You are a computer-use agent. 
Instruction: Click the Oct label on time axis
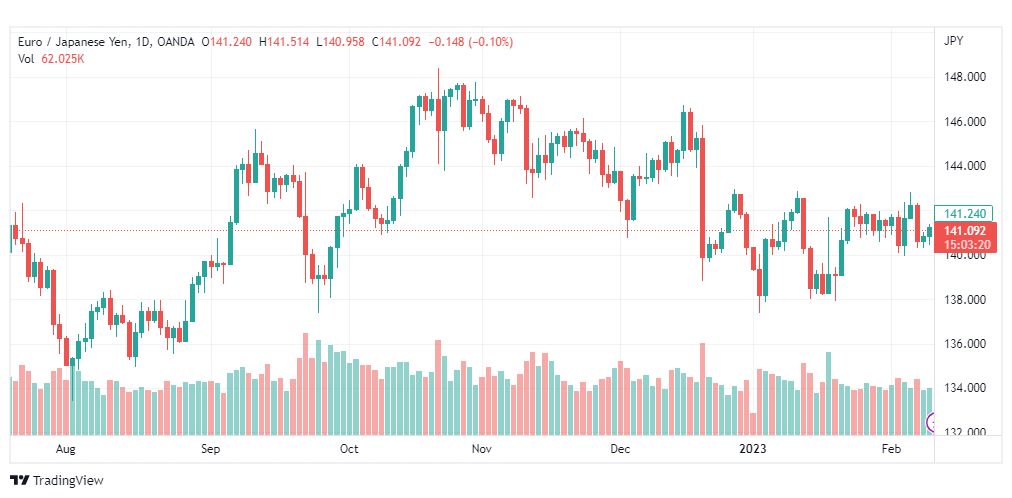pos(349,449)
